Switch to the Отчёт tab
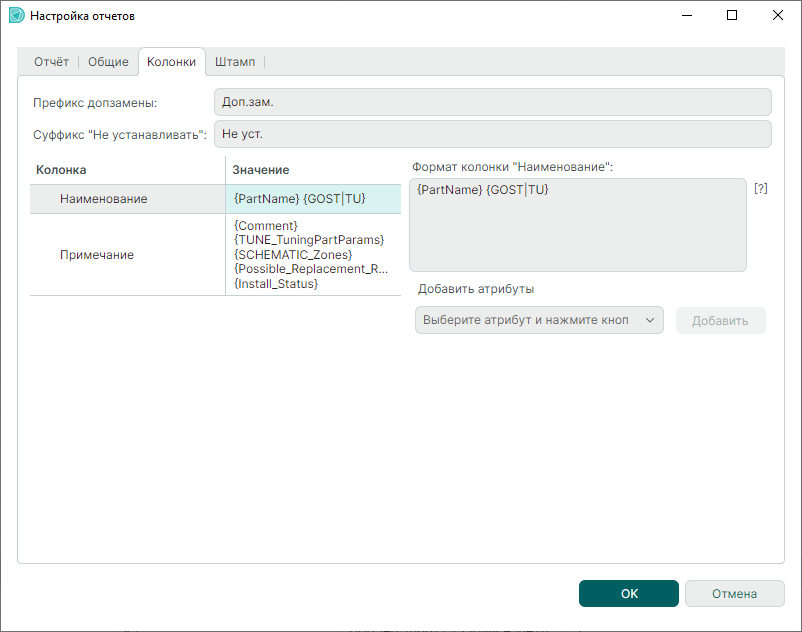This screenshot has height=632, width=802. pos(51,62)
